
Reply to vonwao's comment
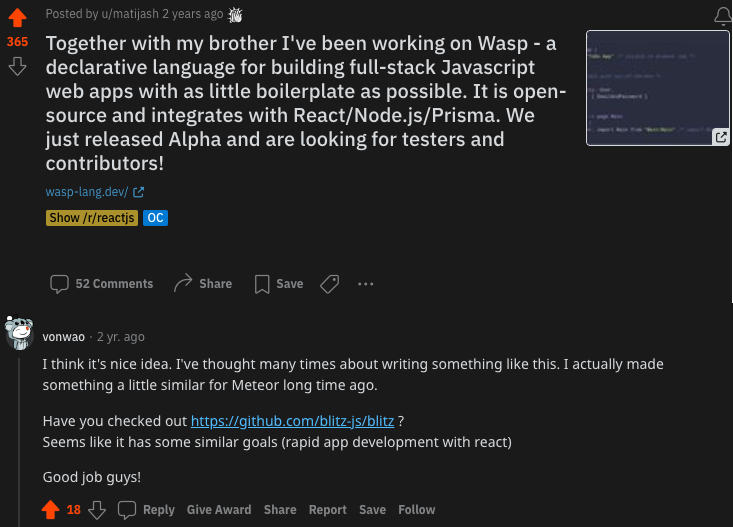pyautogui.click(x=146, y=510)
